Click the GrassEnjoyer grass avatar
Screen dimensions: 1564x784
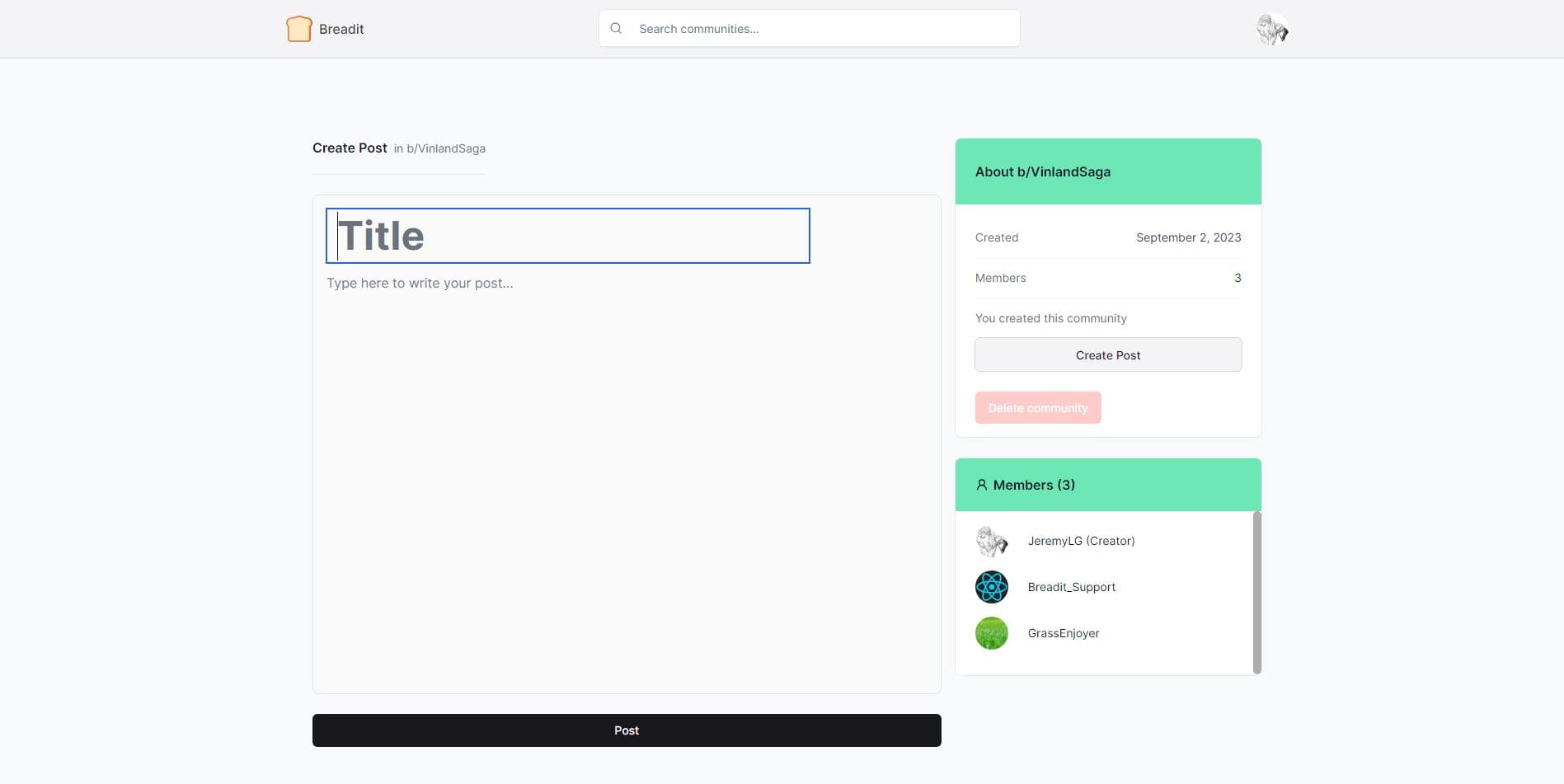point(991,633)
